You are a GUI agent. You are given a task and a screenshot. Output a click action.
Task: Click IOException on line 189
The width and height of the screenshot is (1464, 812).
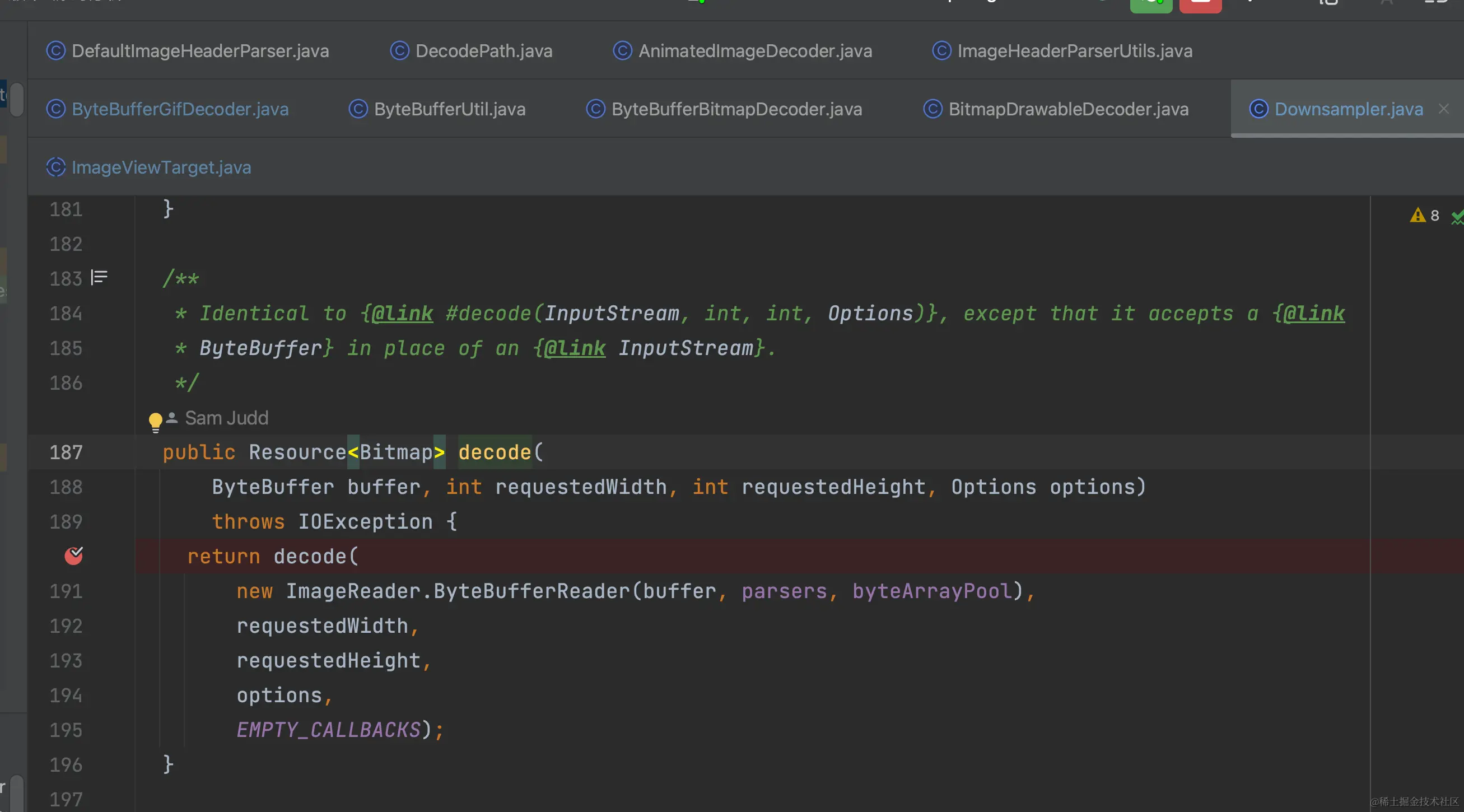[x=365, y=521]
